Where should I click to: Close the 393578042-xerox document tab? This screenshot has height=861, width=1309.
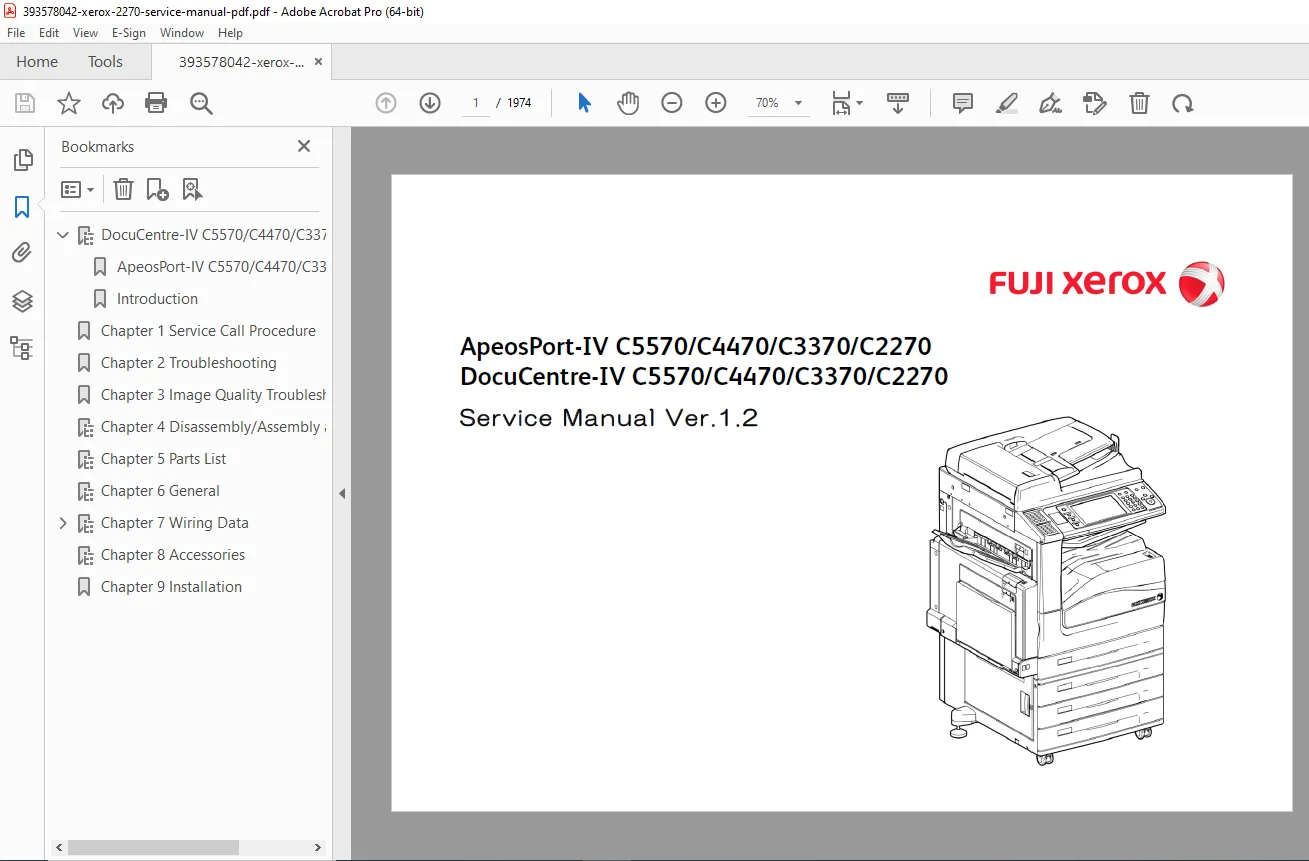click(319, 62)
